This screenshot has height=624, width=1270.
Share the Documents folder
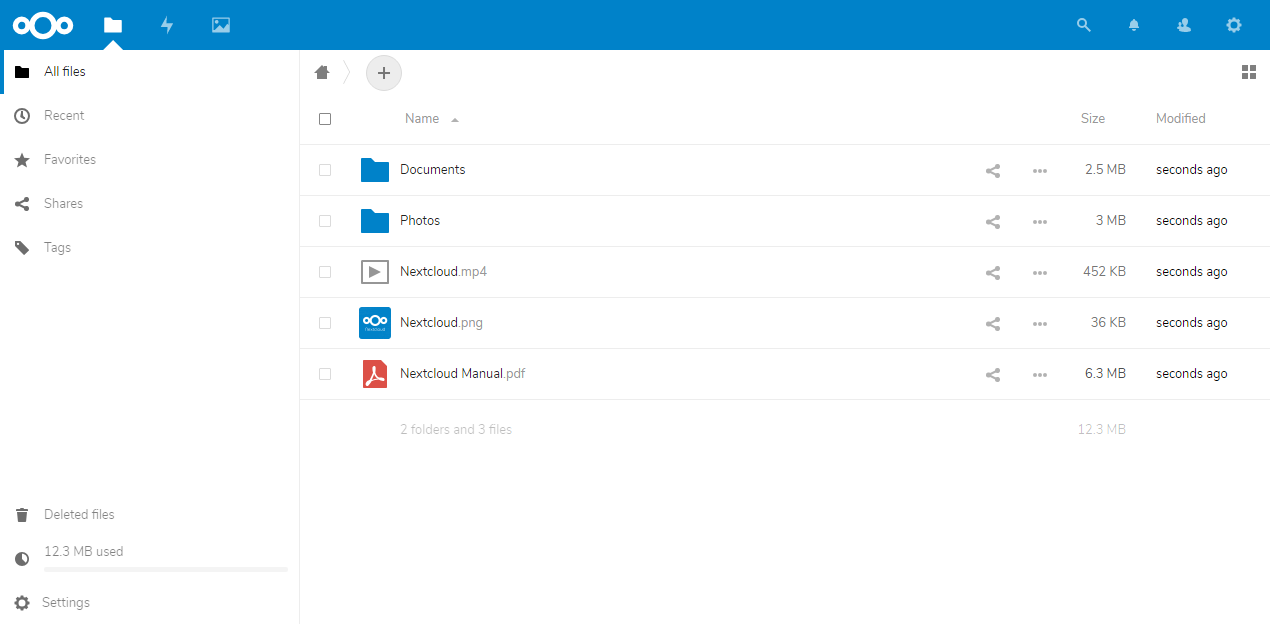pos(993,171)
